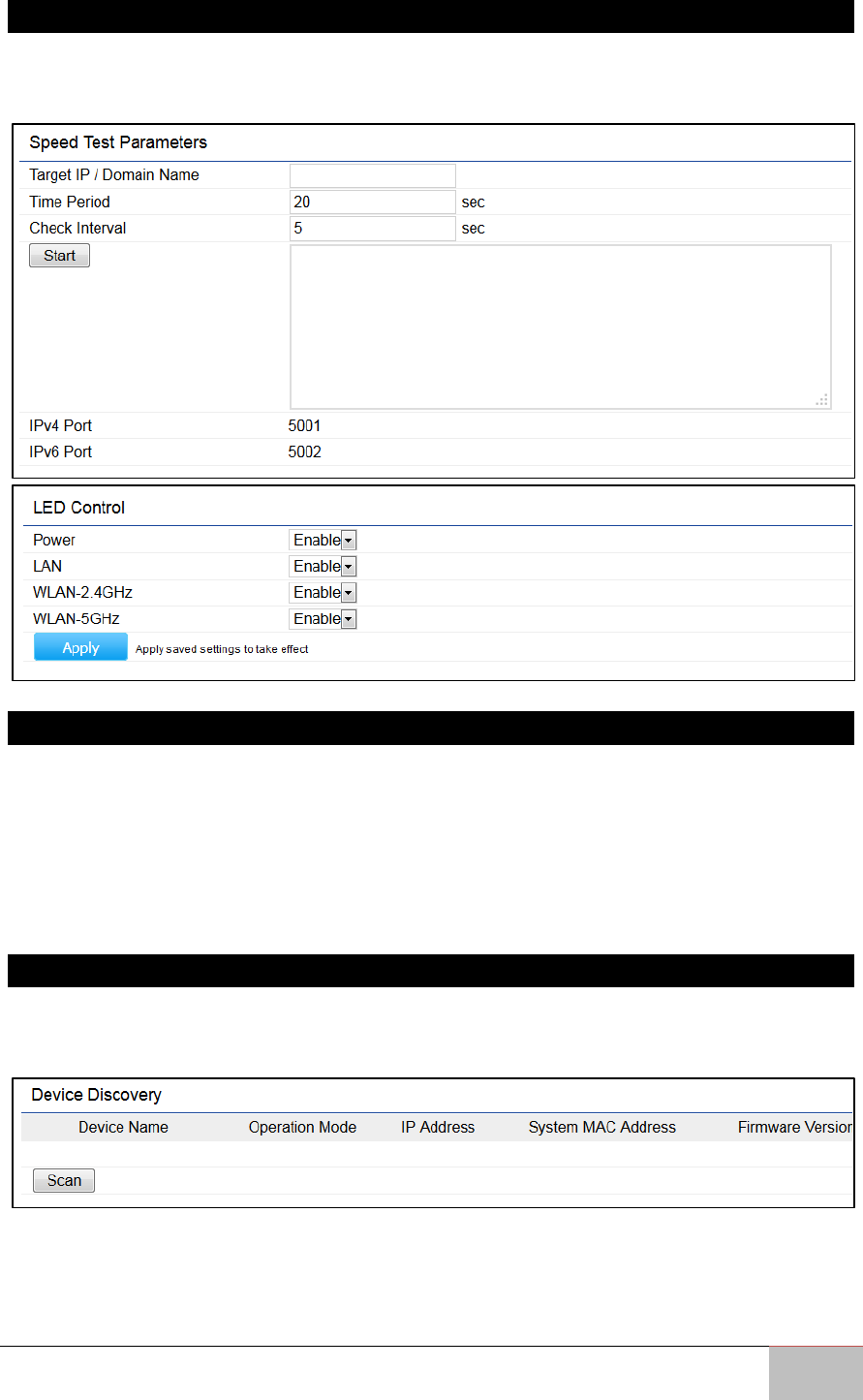Click the WLAN-2.4GHz label

(82, 592)
